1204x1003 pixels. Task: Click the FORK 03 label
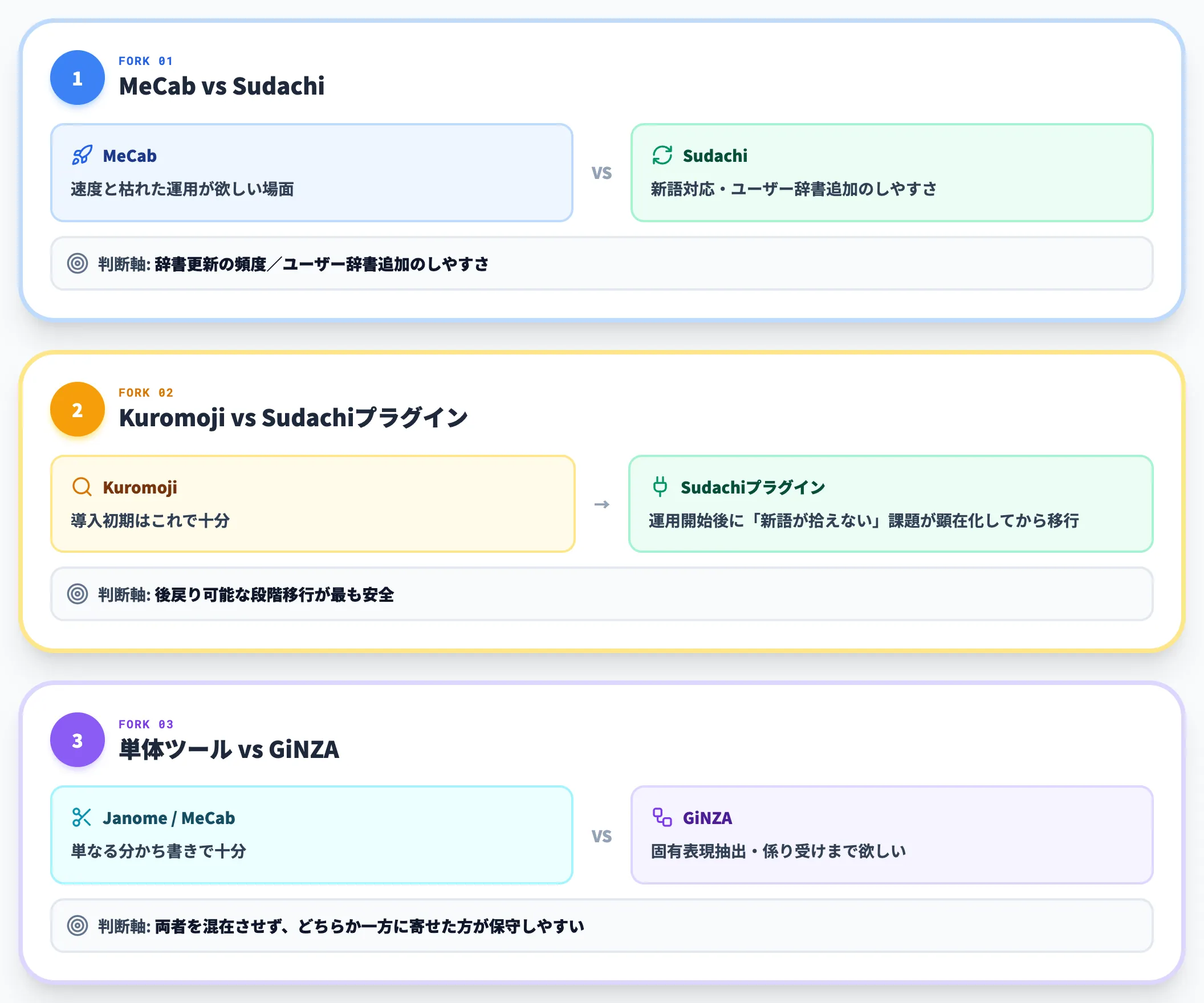coord(145,724)
